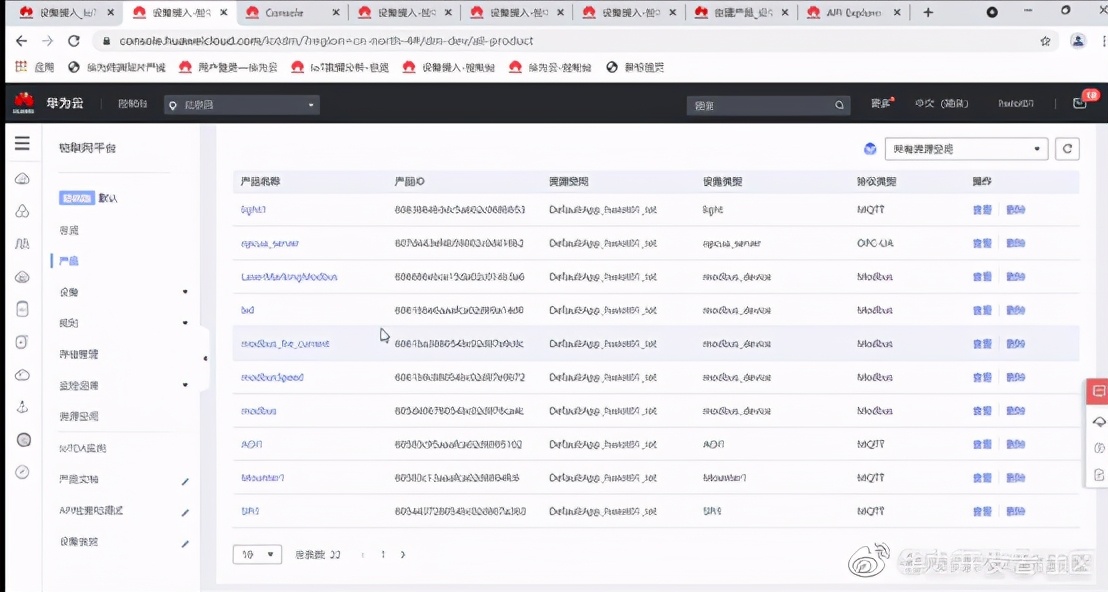Click the search input field in the header

coord(760,105)
